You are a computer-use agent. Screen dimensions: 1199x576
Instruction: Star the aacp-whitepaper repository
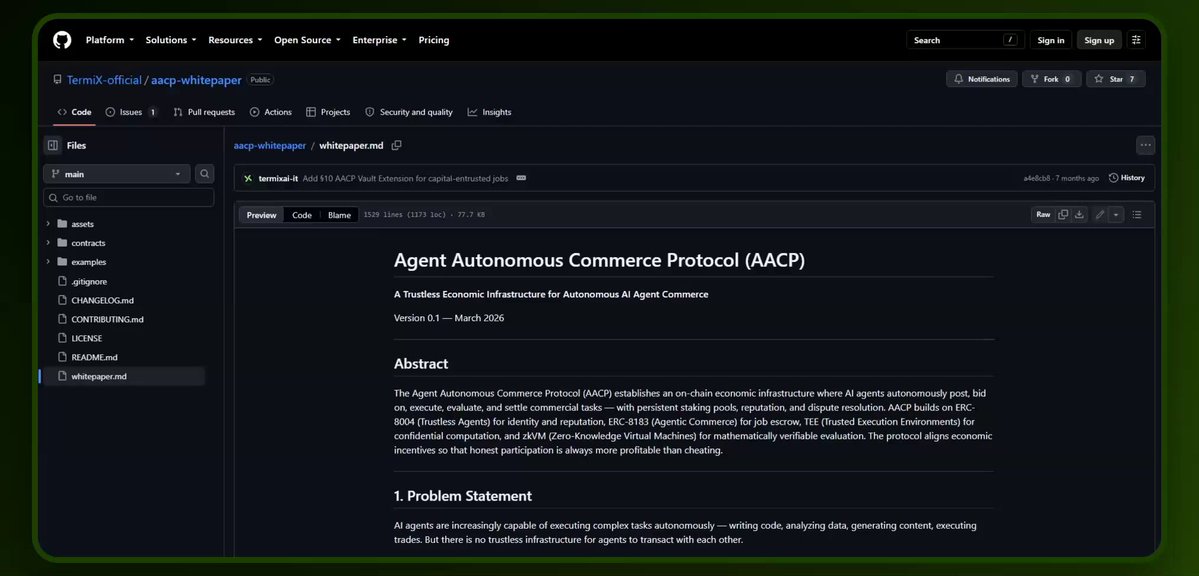pyautogui.click(x=1116, y=79)
